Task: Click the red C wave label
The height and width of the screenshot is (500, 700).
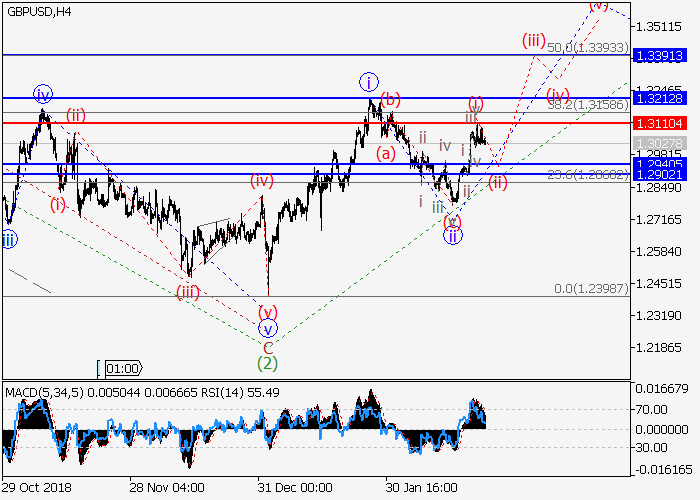Action: 267,346
